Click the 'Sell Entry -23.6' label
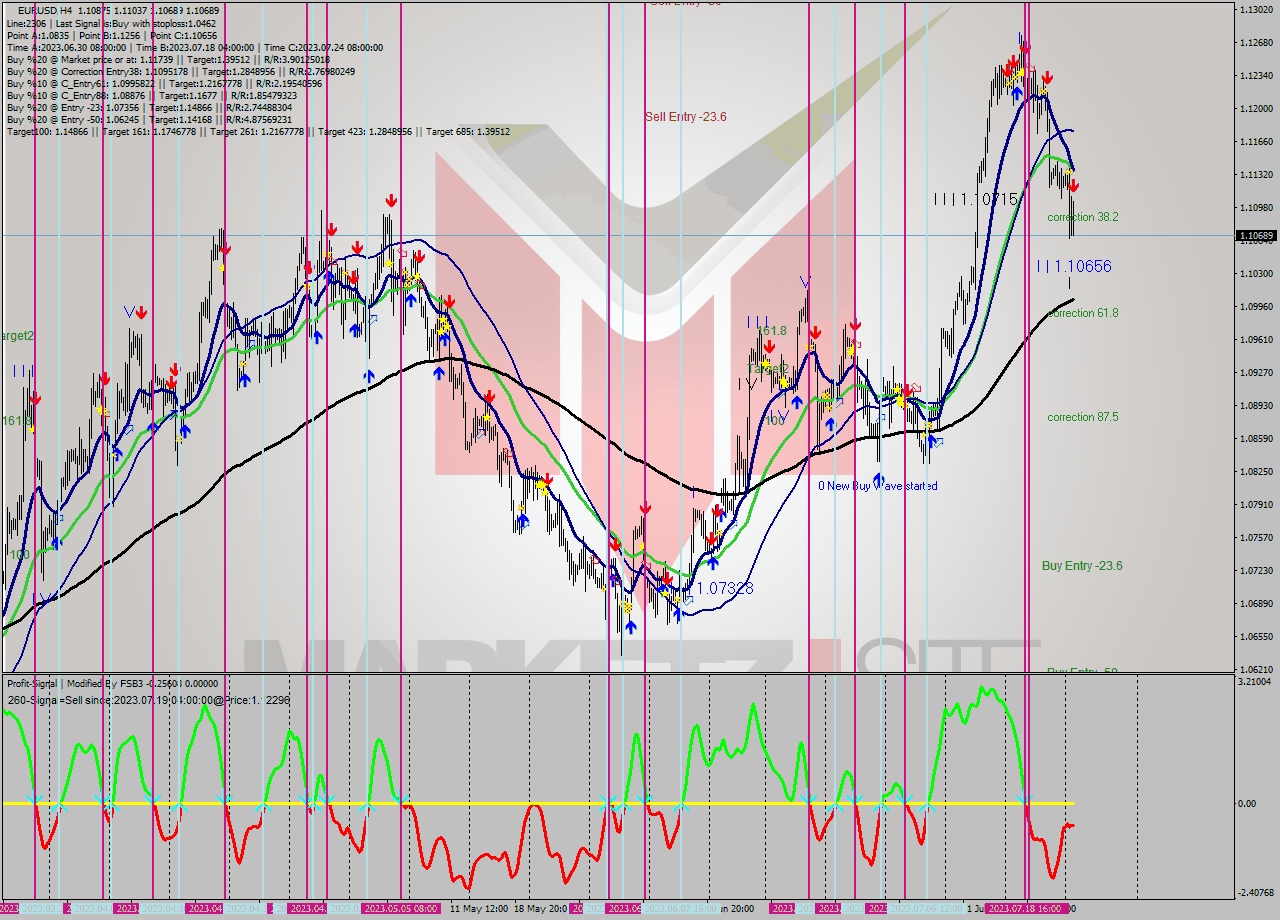 click(x=686, y=117)
